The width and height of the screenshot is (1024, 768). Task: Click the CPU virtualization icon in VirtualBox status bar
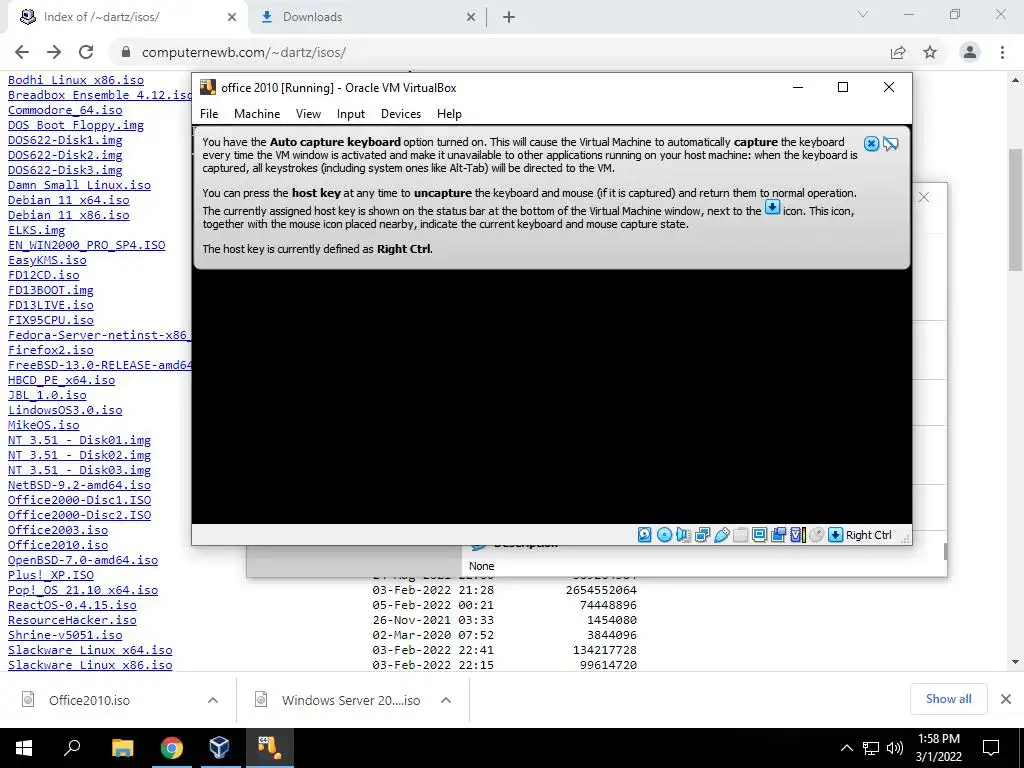click(x=797, y=535)
